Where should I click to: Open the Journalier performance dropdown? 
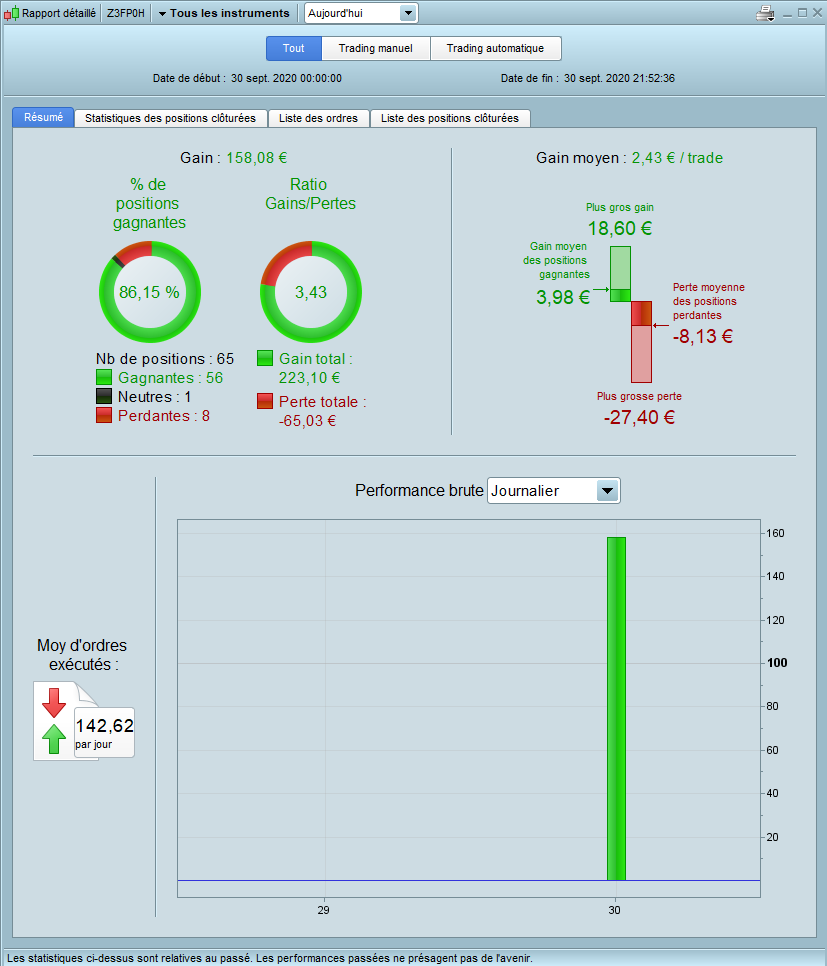pos(553,491)
